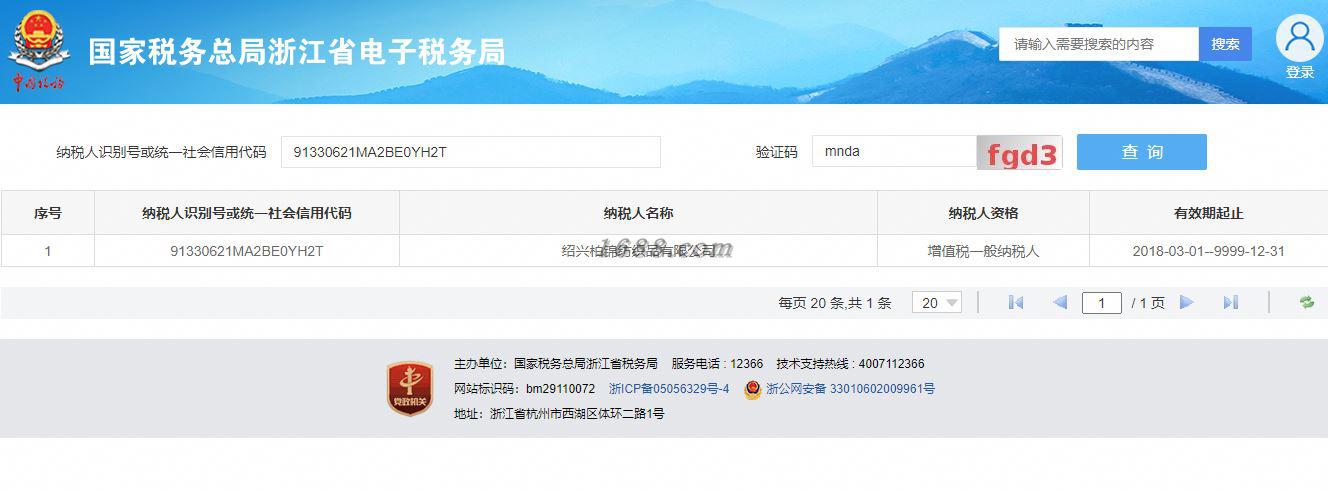Refresh the fgd3 captcha image
This screenshot has height=491, width=1328.
[x=1020, y=153]
